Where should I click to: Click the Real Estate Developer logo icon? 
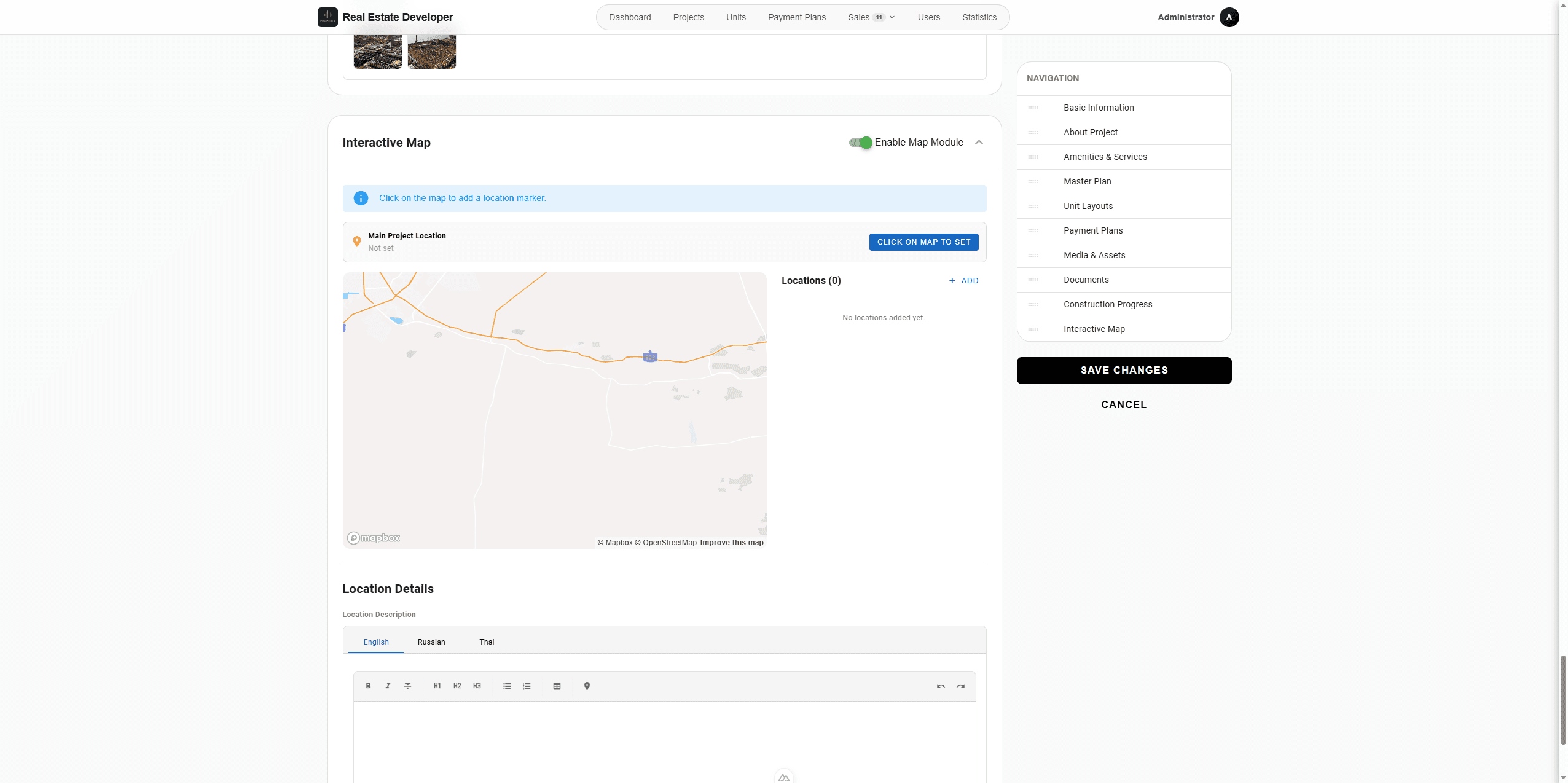click(x=327, y=17)
